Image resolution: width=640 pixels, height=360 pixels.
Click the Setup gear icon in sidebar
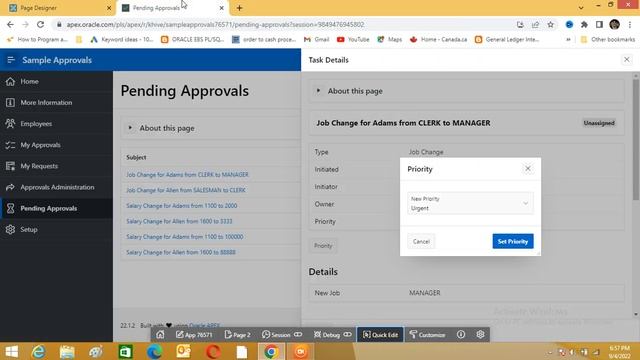click(x=10, y=229)
